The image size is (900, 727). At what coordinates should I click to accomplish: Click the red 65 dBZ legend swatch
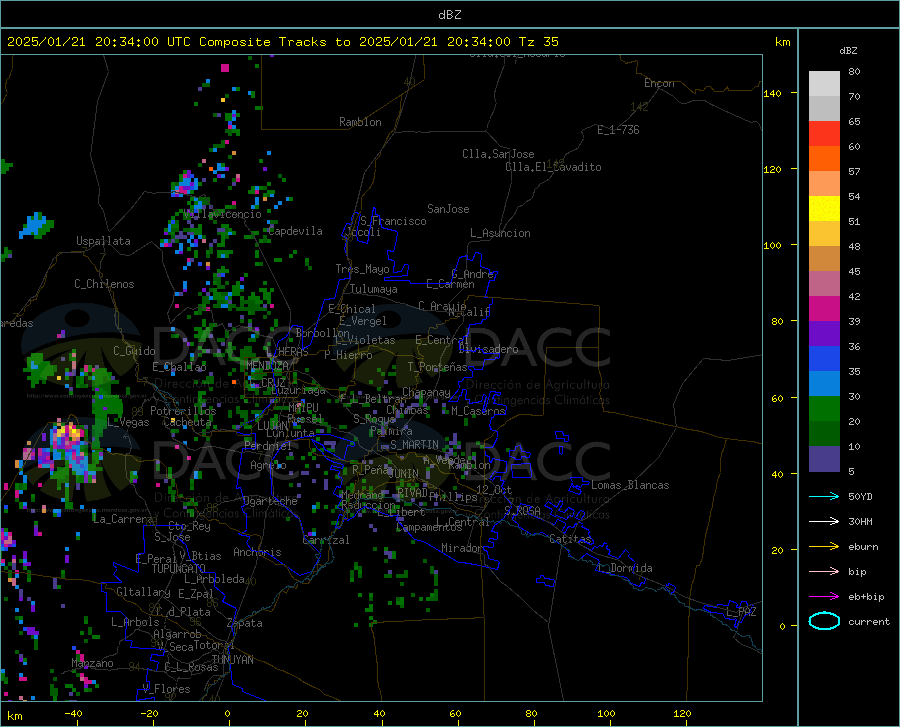[824, 134]
